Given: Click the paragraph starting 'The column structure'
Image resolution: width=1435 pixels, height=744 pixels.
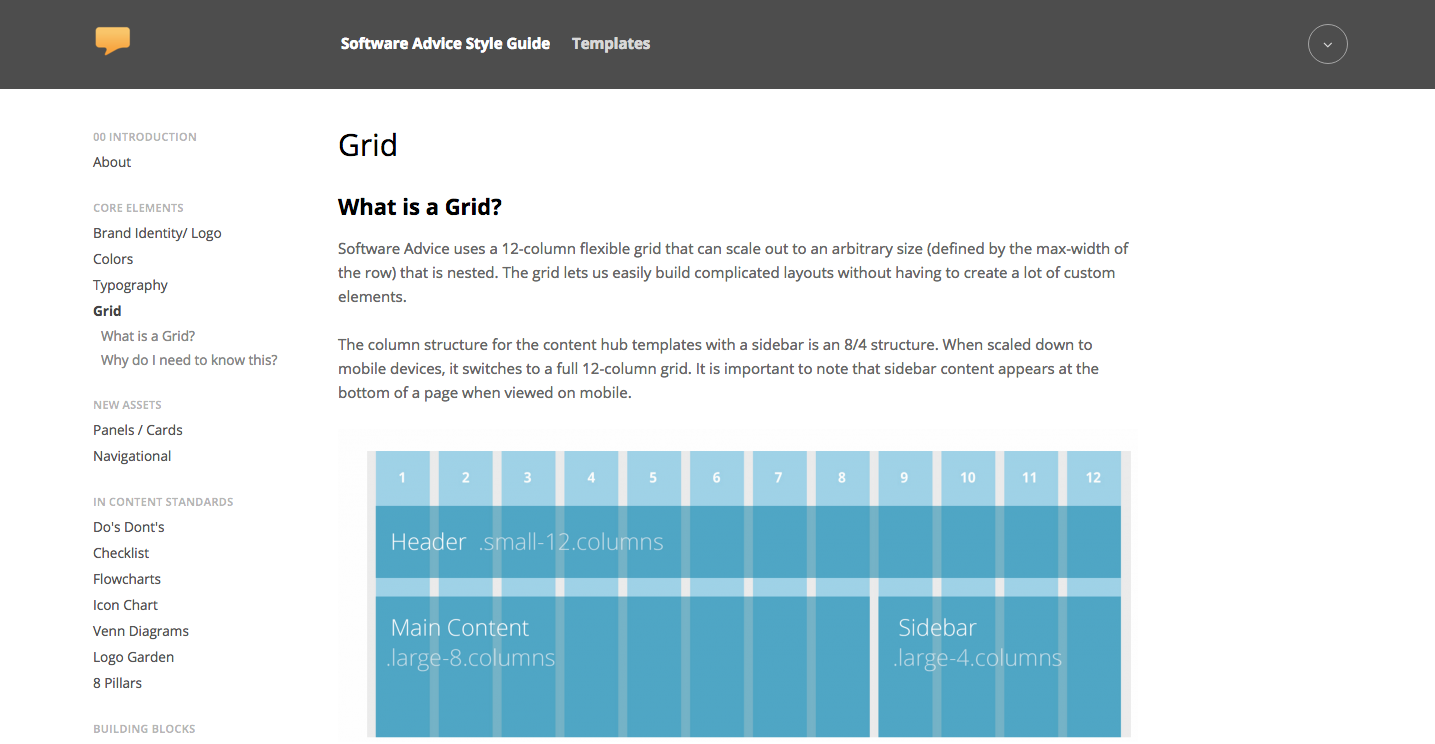Looking at the screenshot, I should (x=718, y=368).
